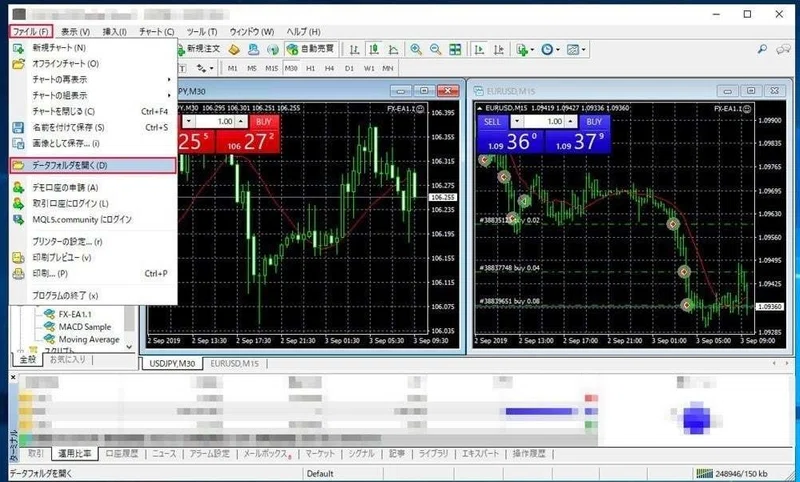Viewport: 800px width, 482px height.
Task: Toggle auto scroll chart icon
Action: click(479, 49)
